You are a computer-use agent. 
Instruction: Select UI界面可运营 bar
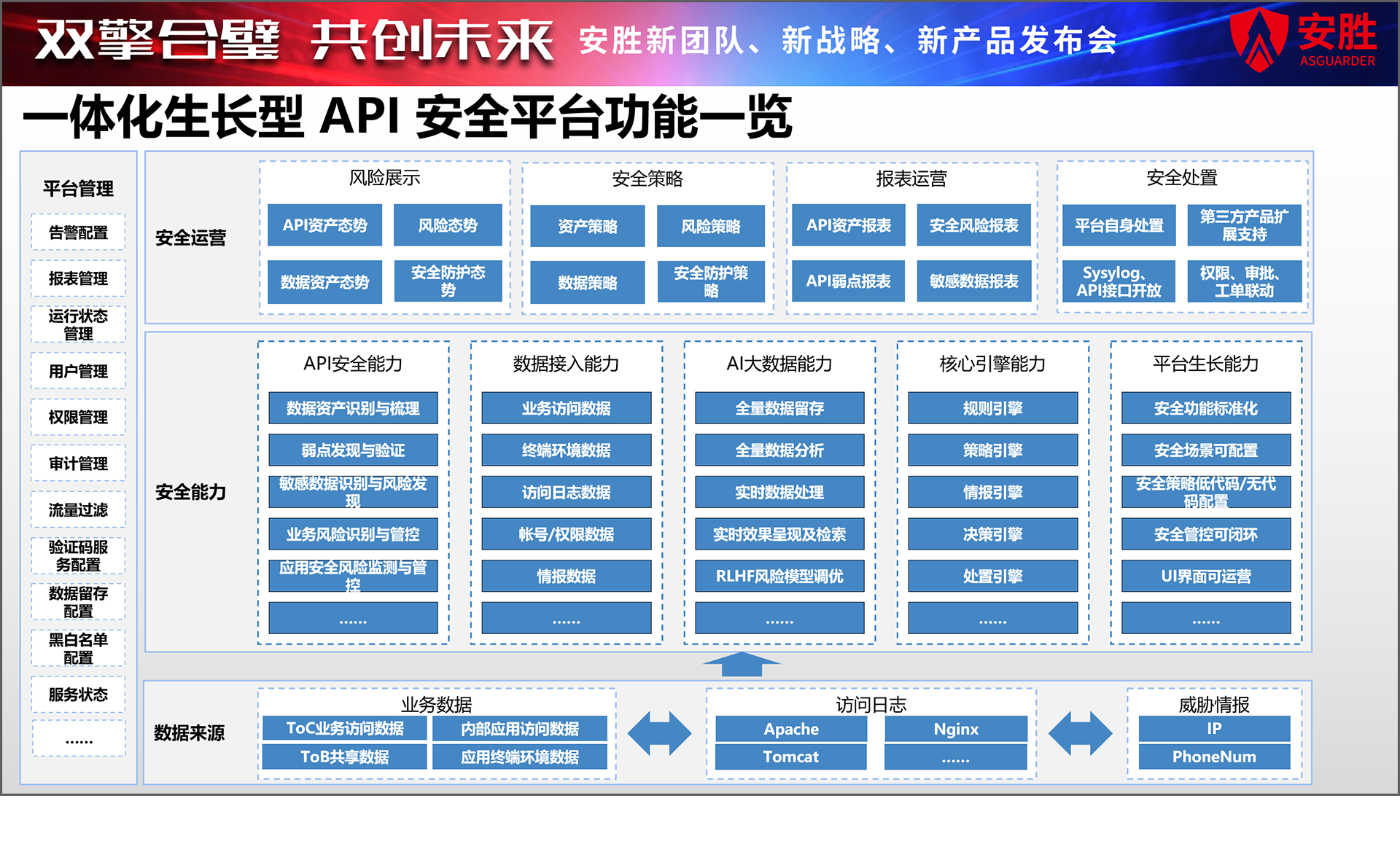(1206, 576)
